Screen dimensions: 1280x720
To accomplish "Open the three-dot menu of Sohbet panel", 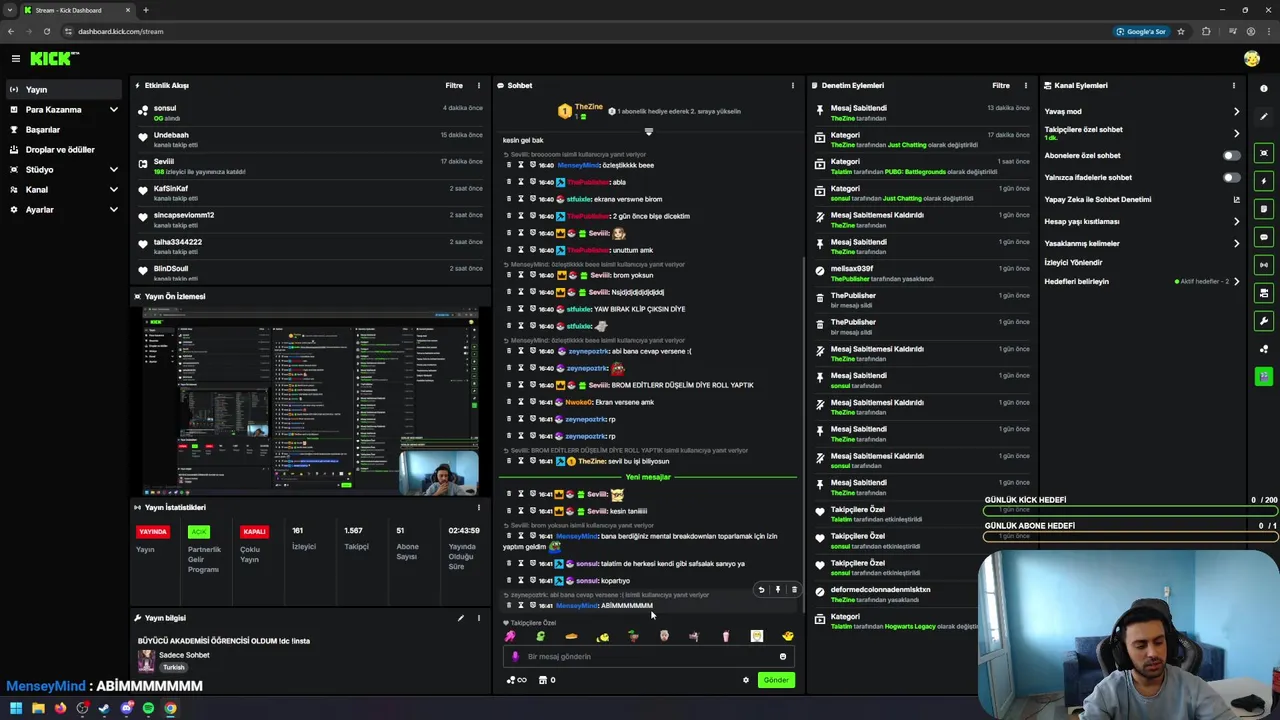I will [793, 86].
